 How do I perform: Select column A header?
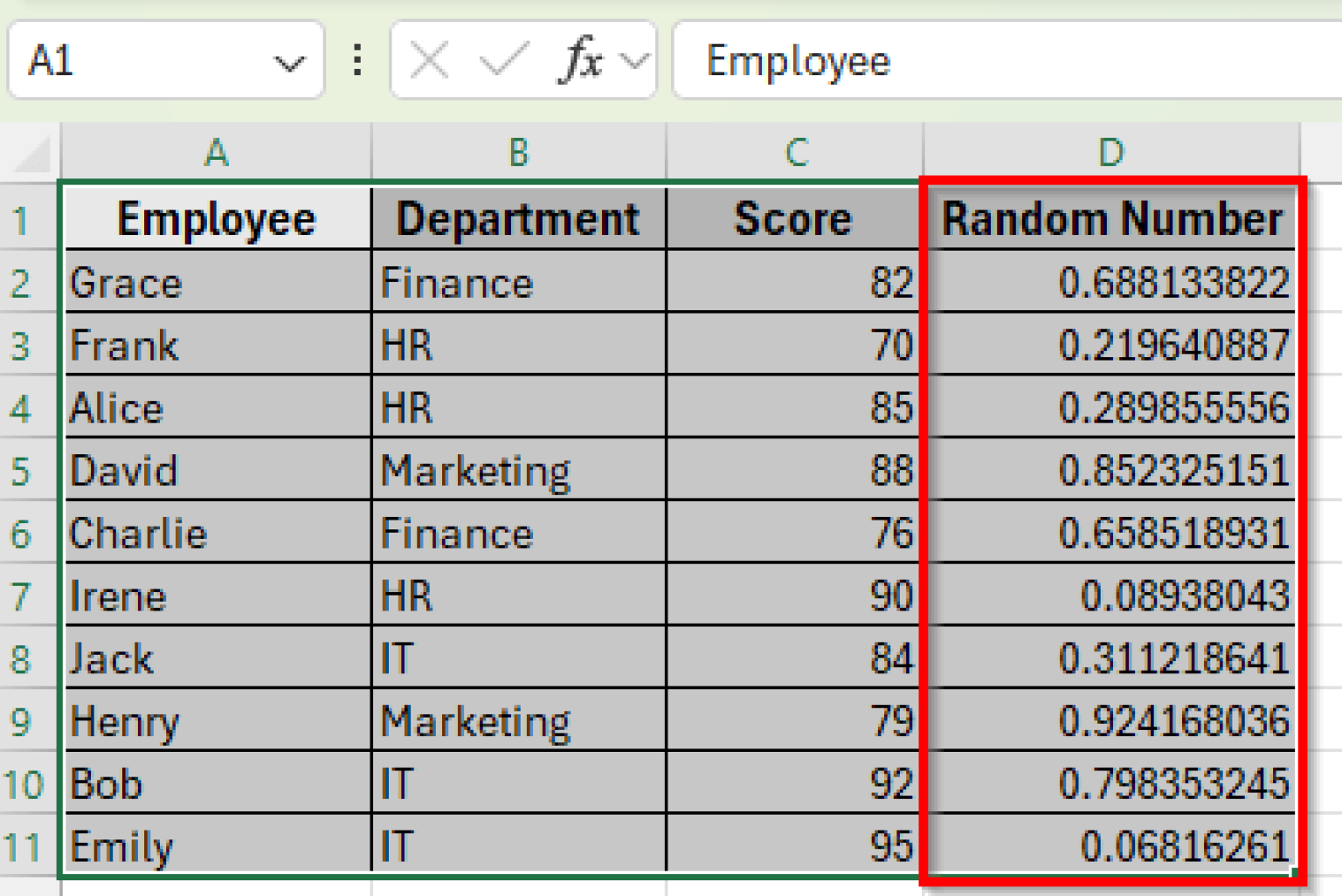tap(216, 153)
